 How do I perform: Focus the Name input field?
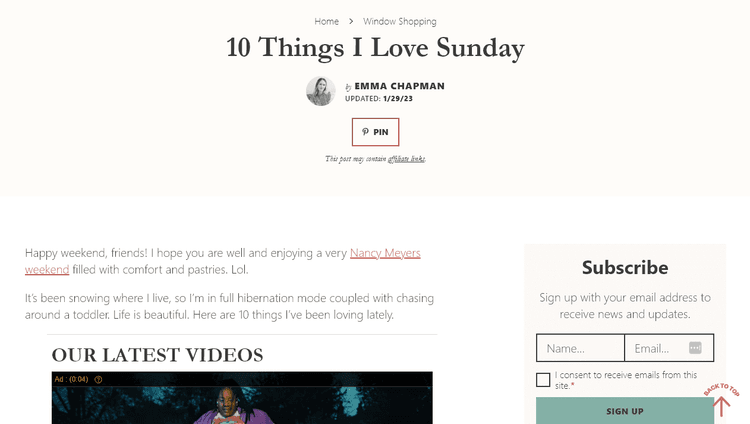tap(579, 348)
